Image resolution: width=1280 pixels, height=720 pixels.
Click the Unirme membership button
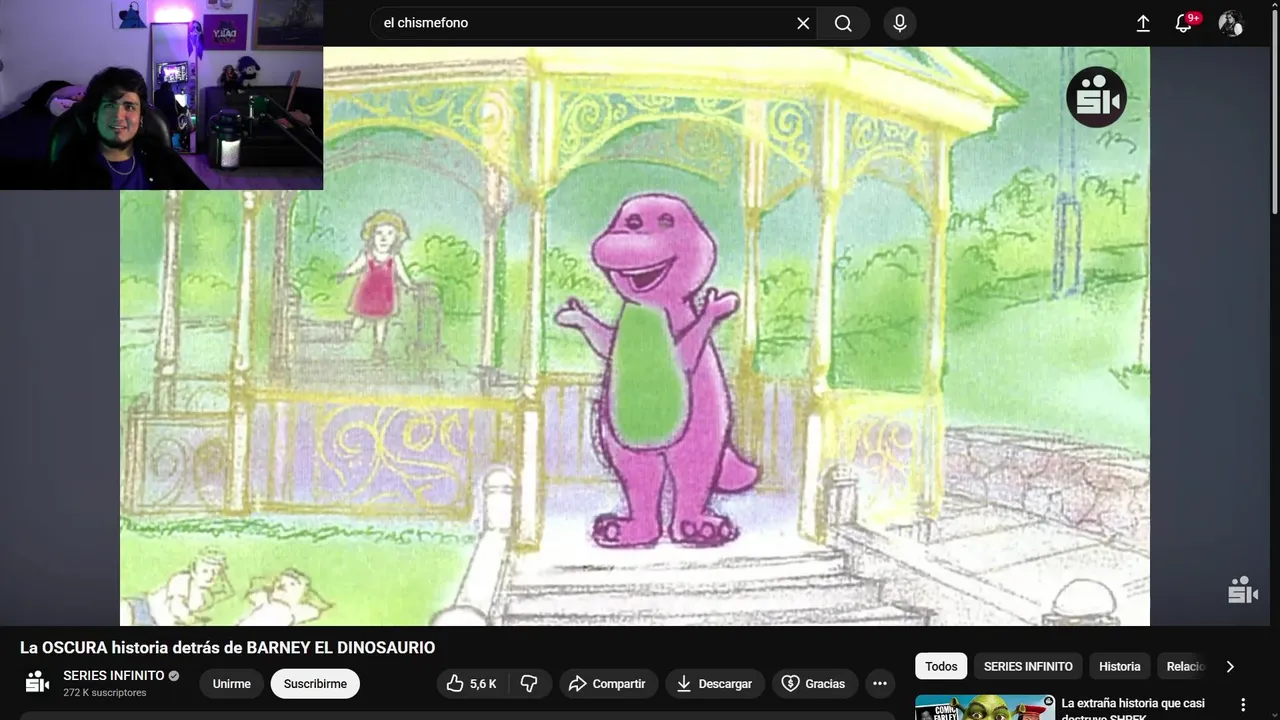coord(232,684)
